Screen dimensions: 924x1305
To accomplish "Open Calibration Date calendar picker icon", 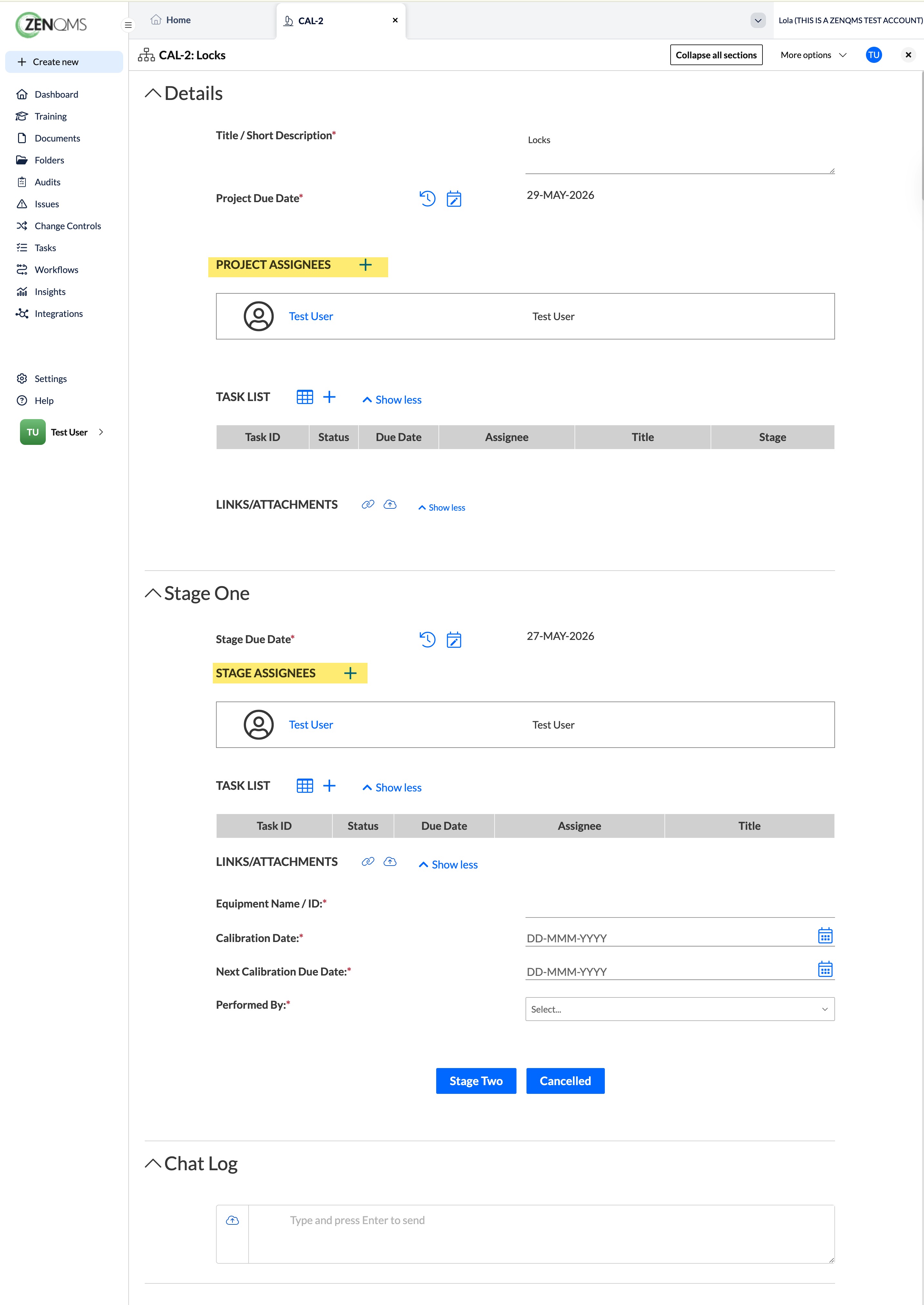I will (x=825, y=936).
